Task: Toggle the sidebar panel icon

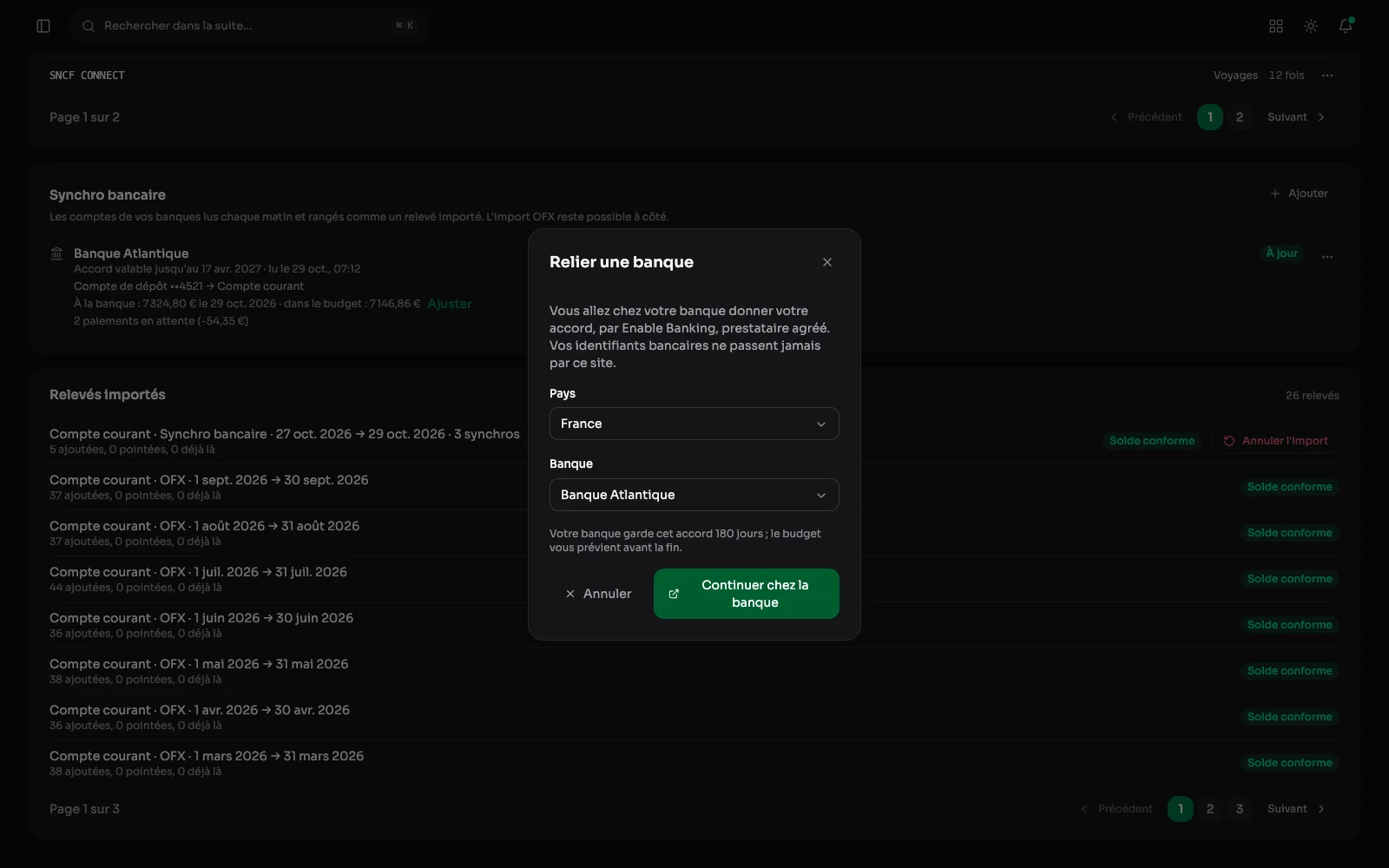Action: [x=43, y=26]
